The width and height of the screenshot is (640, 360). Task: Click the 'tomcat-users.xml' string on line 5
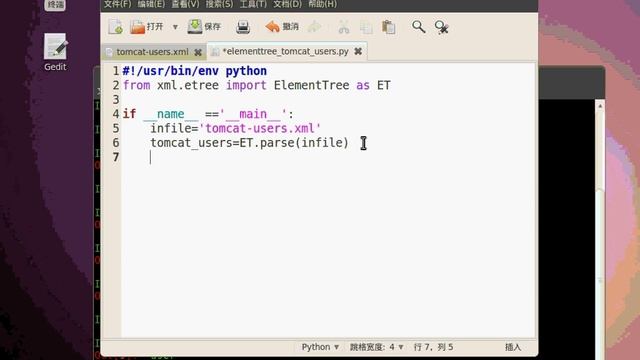point(260,128)
